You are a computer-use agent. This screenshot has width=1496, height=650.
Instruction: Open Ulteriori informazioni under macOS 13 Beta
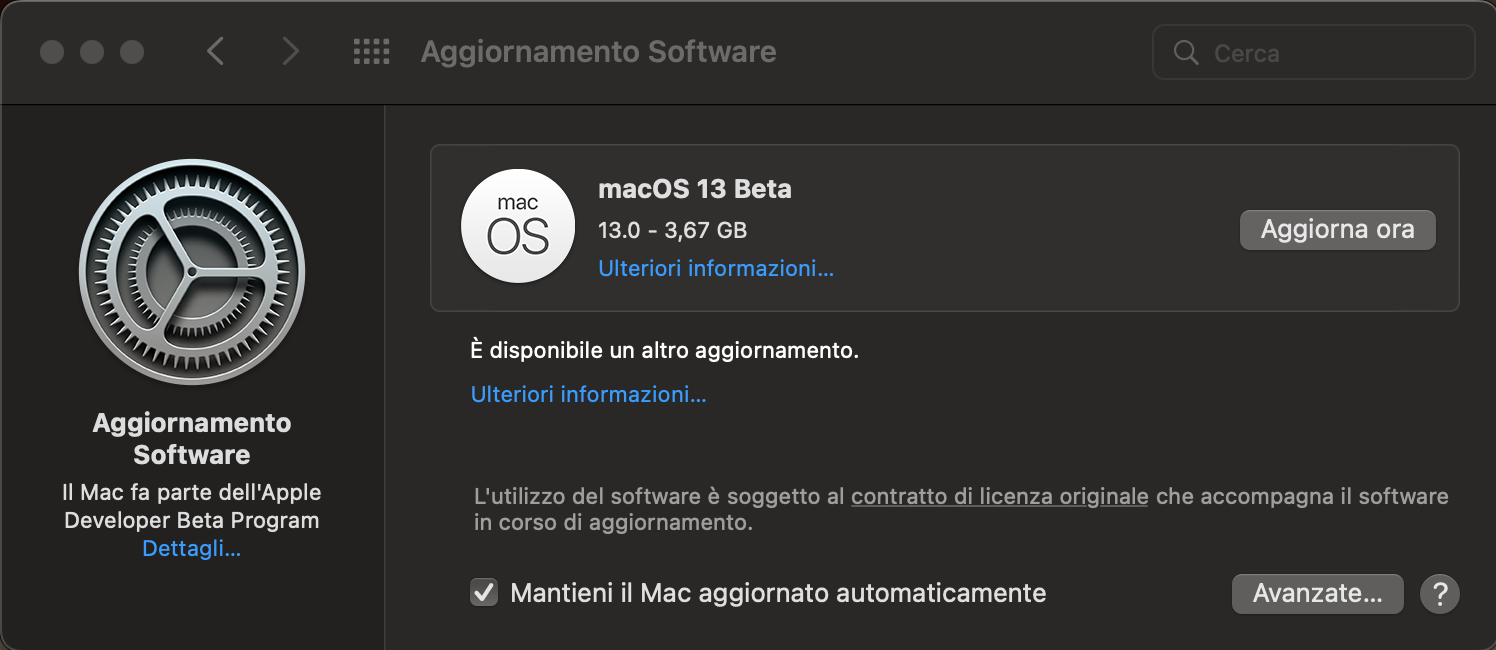pyautogui.click(x=716, y=268)
